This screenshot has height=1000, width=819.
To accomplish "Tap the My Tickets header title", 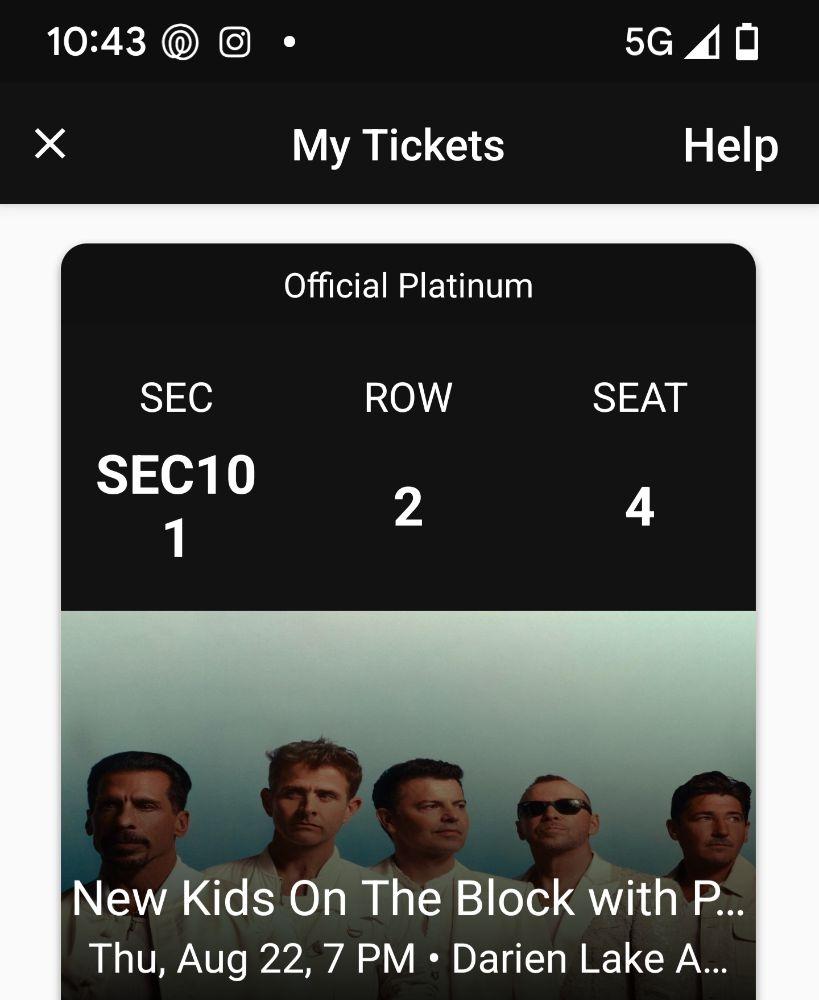I will point(398,146).
